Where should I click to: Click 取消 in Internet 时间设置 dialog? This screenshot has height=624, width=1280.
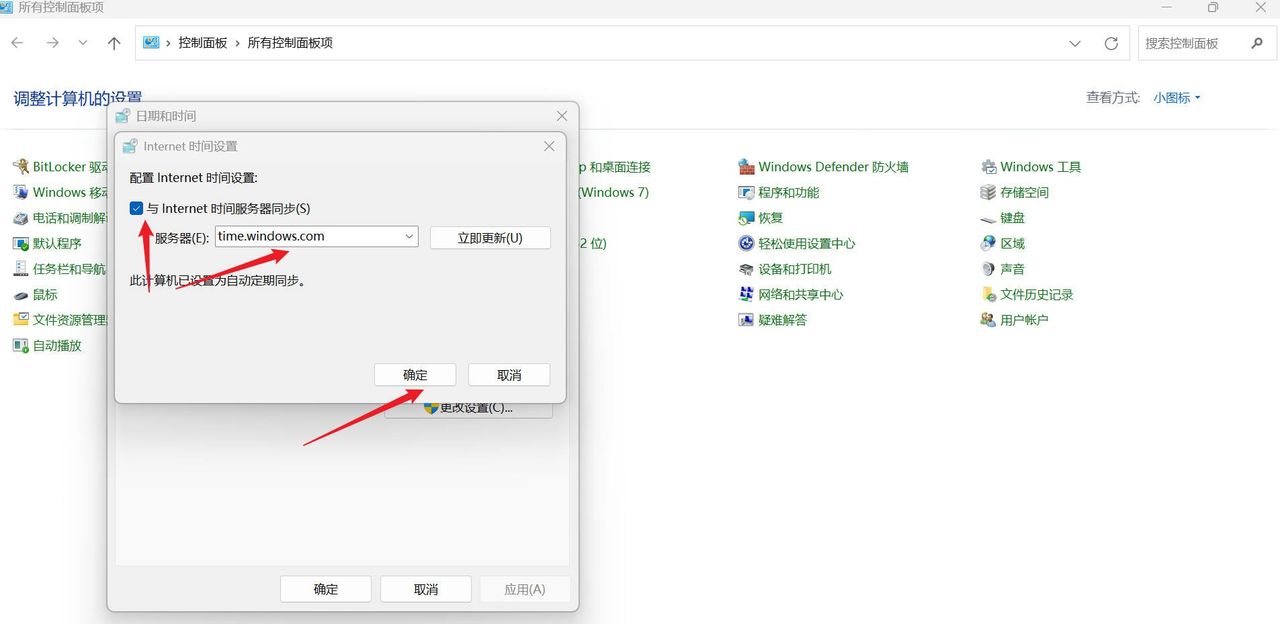tap(509, 375)
